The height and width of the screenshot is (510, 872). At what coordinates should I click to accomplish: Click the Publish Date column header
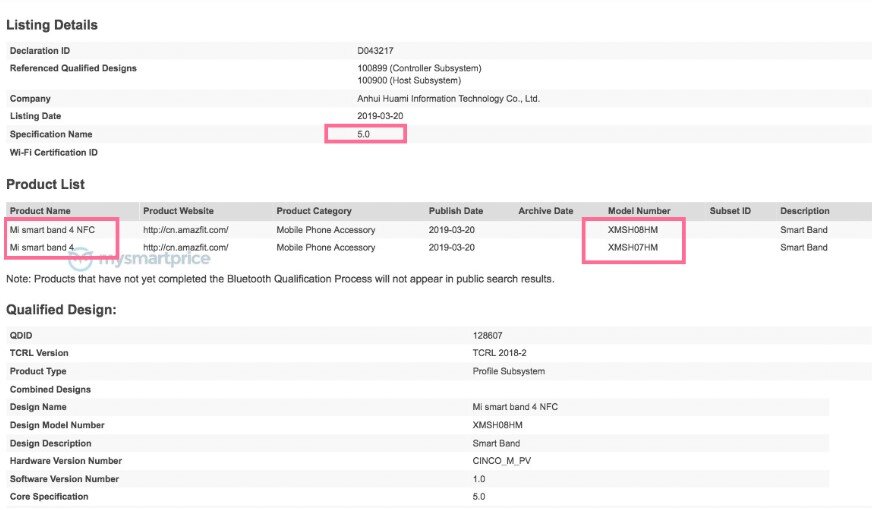coord(456,211)
